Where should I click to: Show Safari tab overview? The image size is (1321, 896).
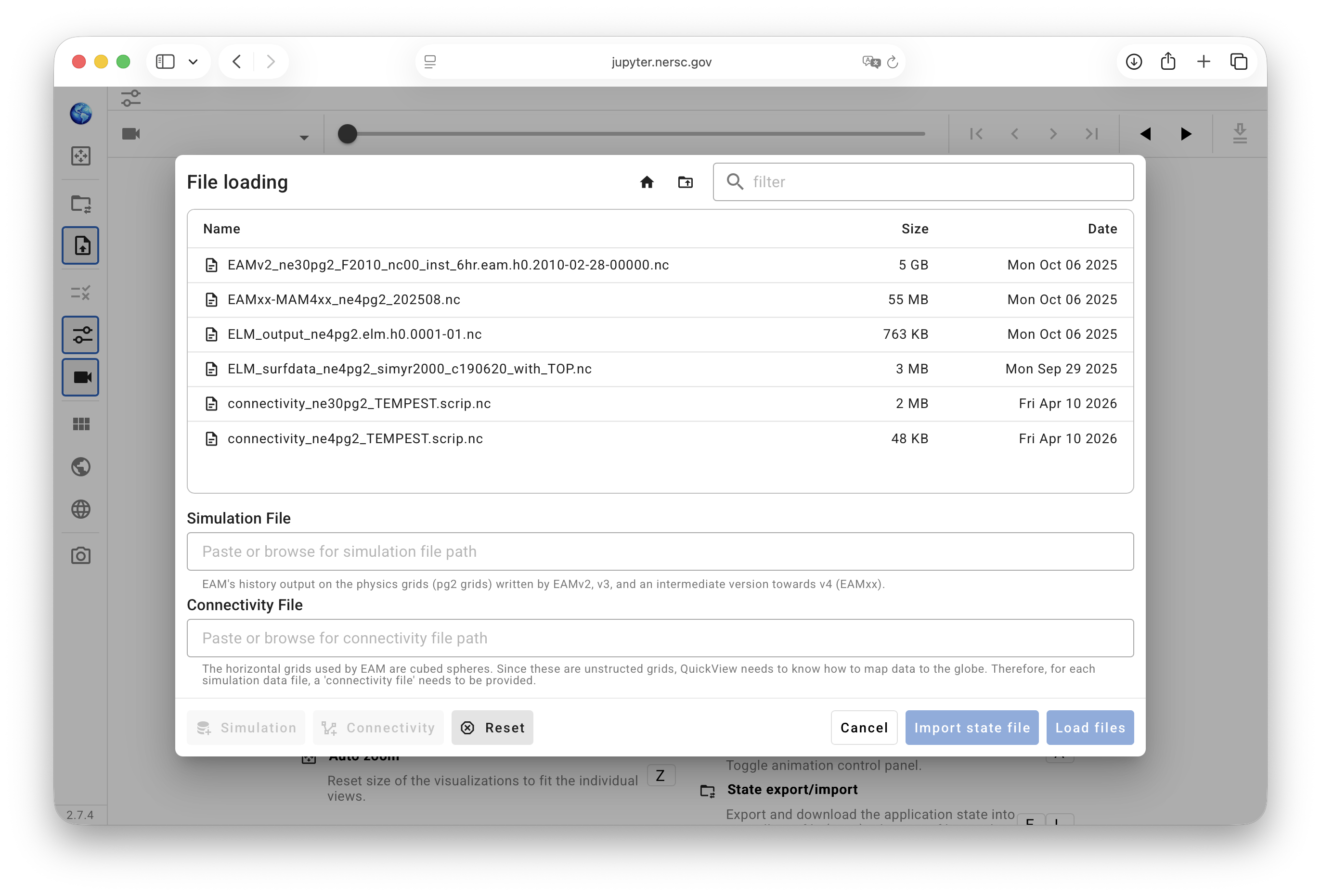point(1239,62)
